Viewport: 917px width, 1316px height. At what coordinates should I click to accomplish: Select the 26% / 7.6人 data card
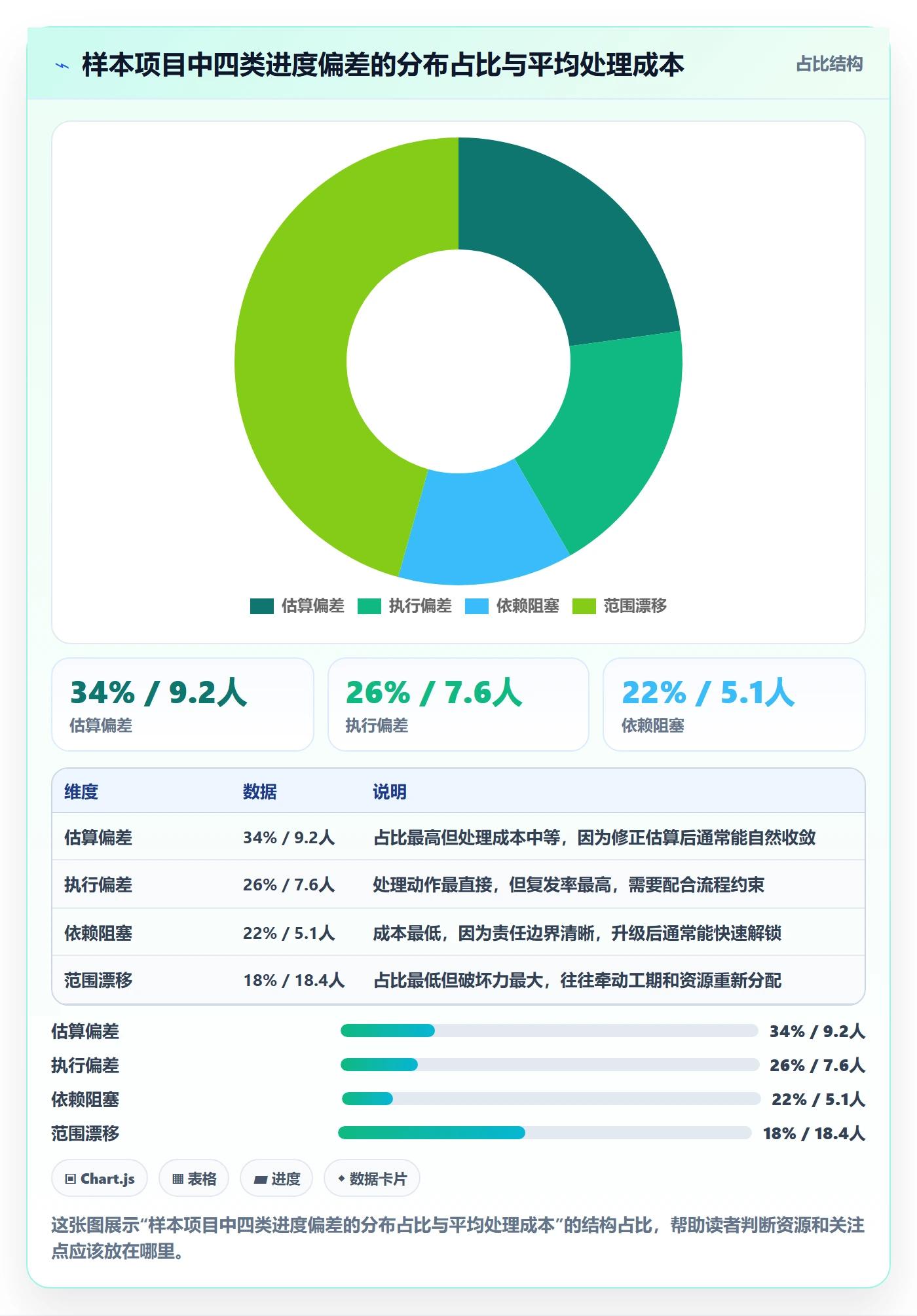(458, 704)
